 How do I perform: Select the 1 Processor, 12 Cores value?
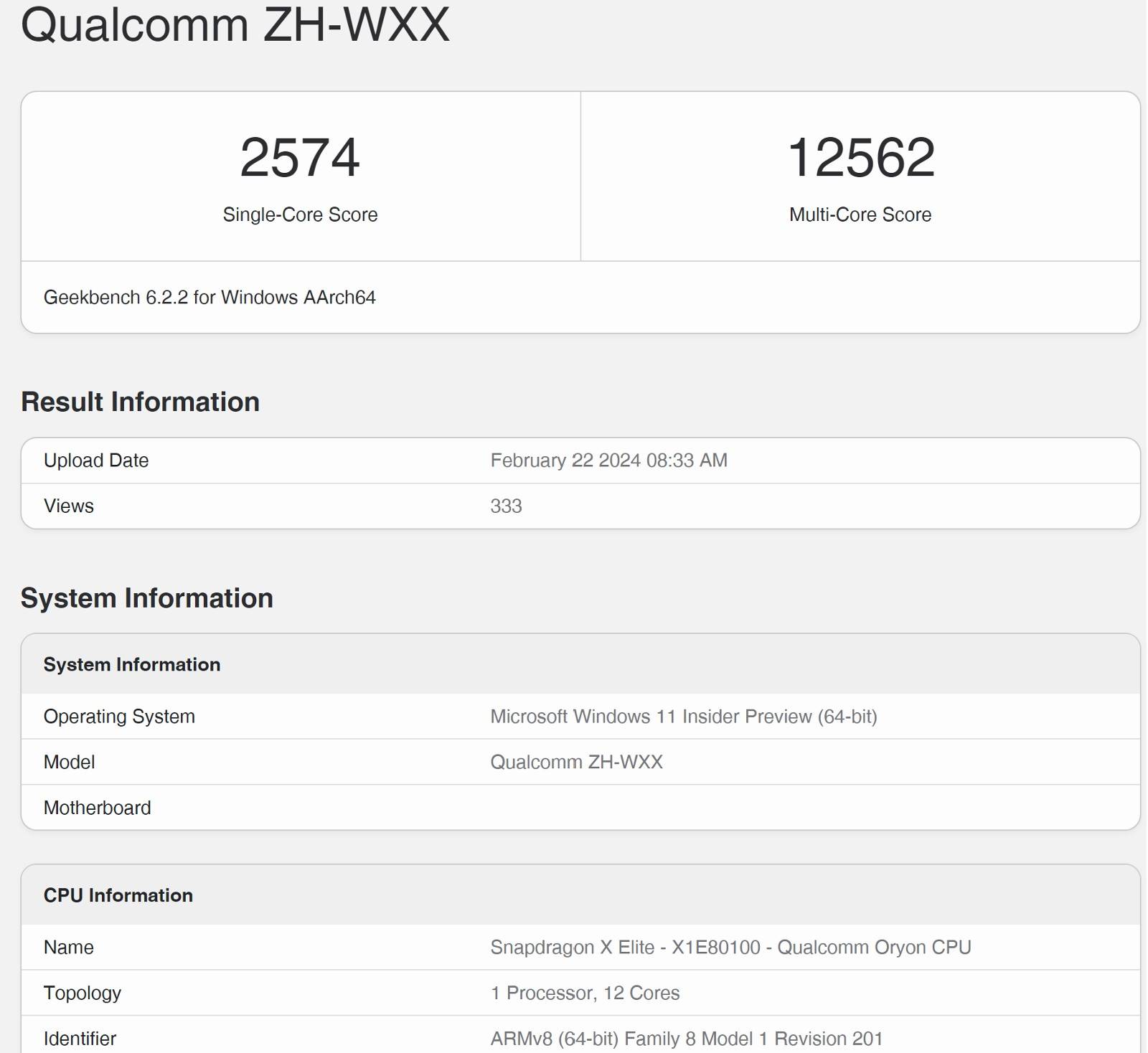coord(585,993)
